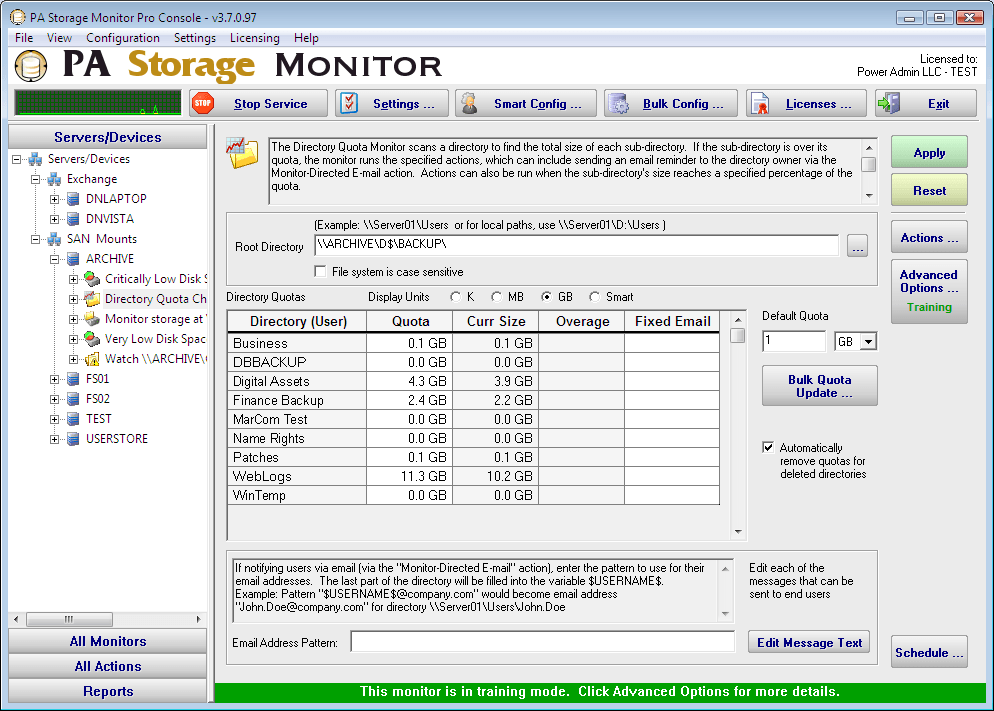994x711 pixels.
Task: Click the Exchange group icon
Action: coord(55,179)
